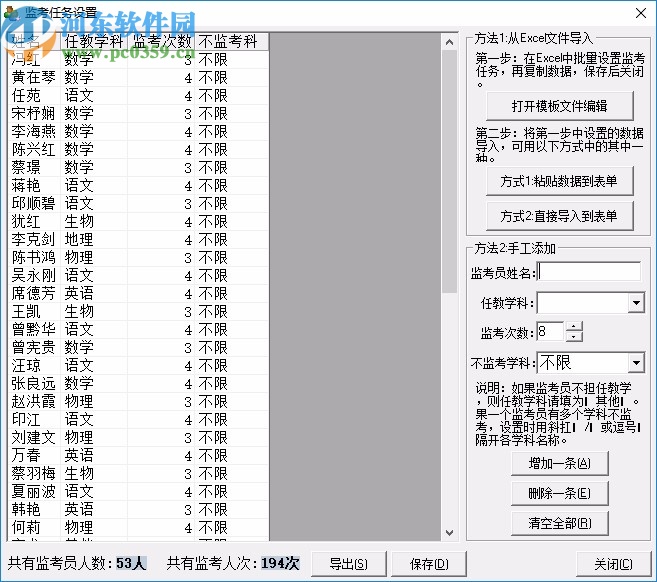Viewport: 657px width, 582px height.
Task: Click 不限 cell in 席德芳 row
Action: [x=232, y=294]
